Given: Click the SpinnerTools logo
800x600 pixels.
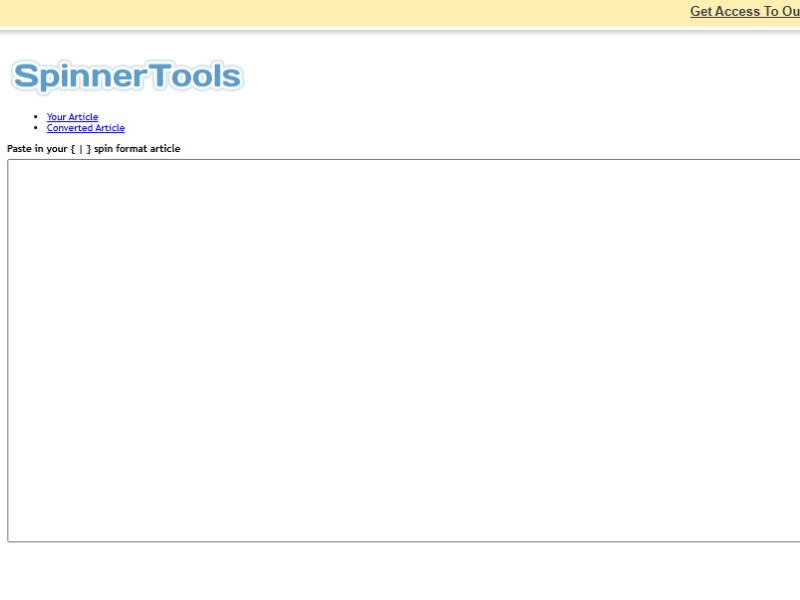Looking at the screenshot, I should pyautogui.click(x=126, y=77).
